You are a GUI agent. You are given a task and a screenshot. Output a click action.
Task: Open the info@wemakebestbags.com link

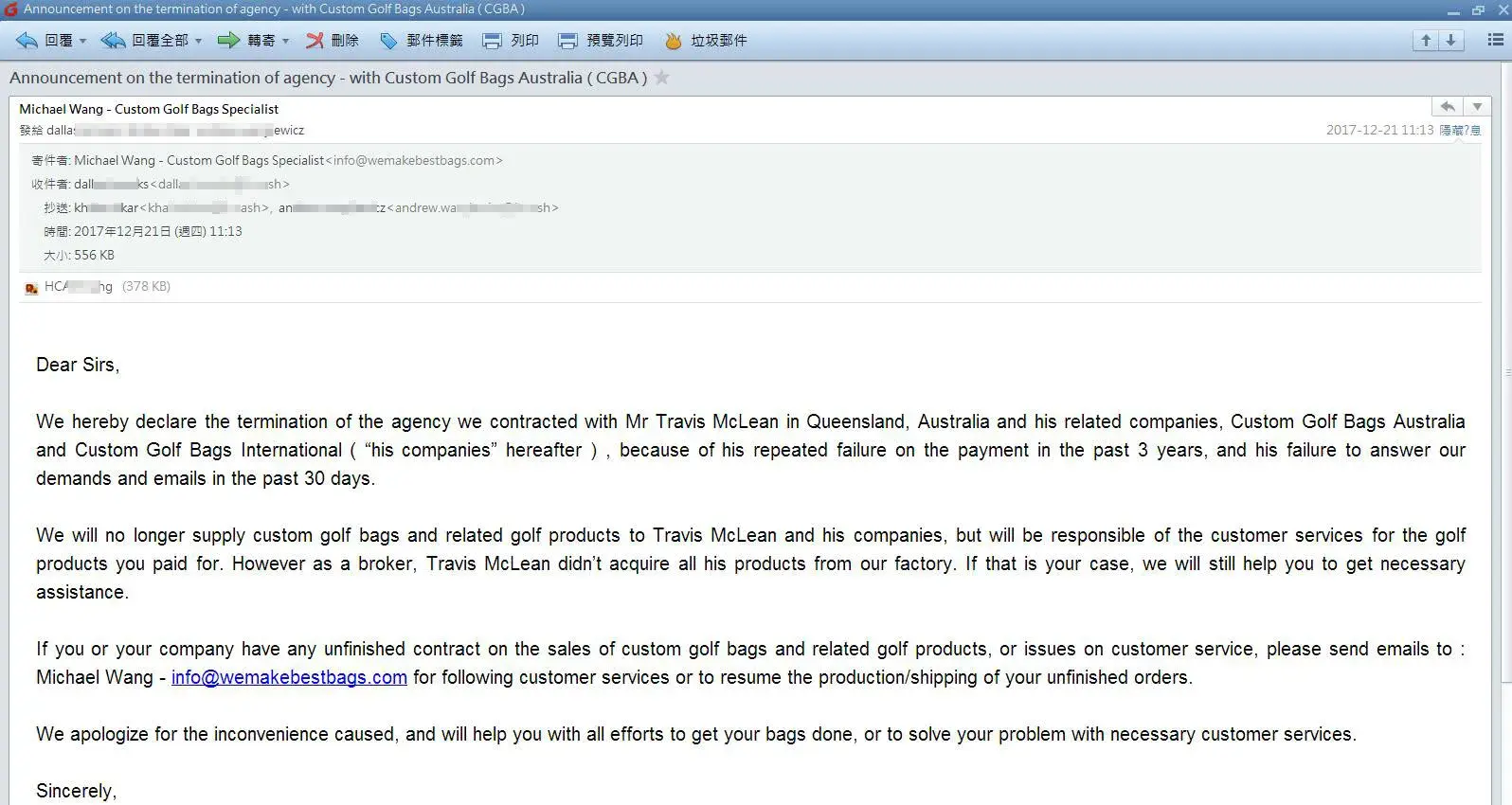289,677
